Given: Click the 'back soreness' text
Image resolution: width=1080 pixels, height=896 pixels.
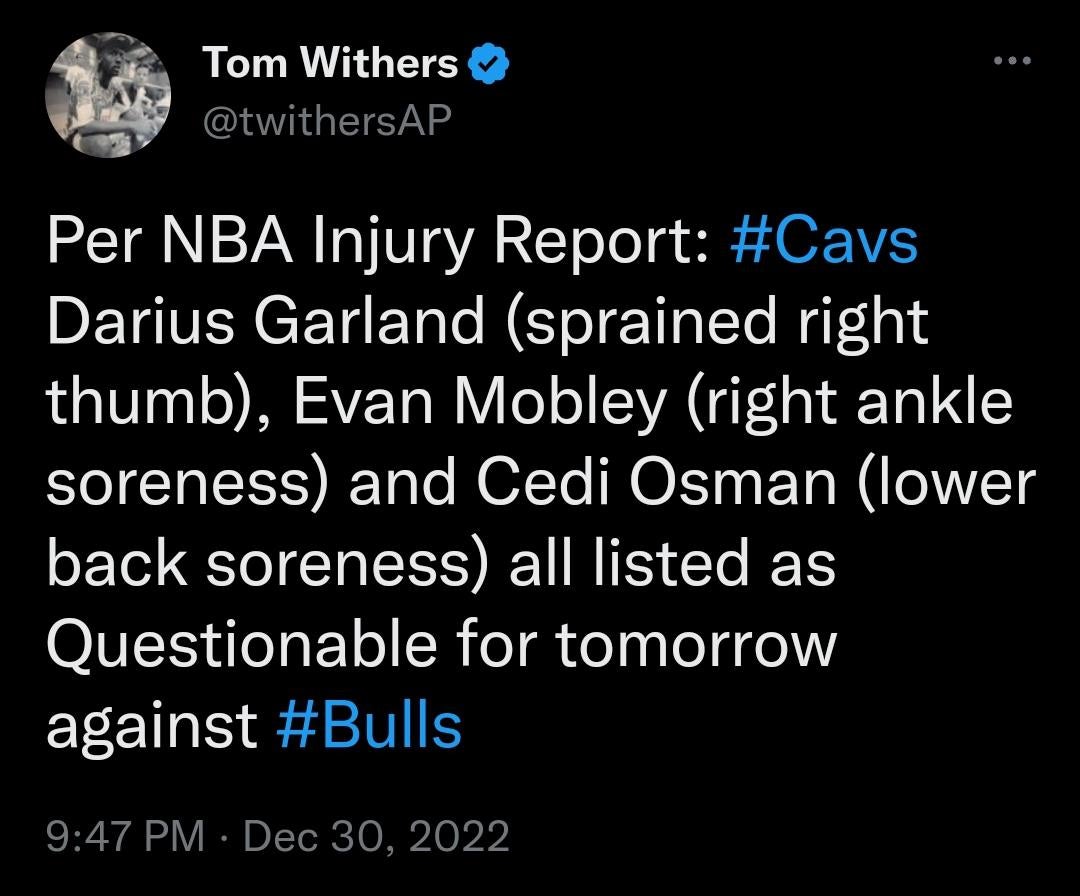Looking at the screenshot, I should point(270,564).
